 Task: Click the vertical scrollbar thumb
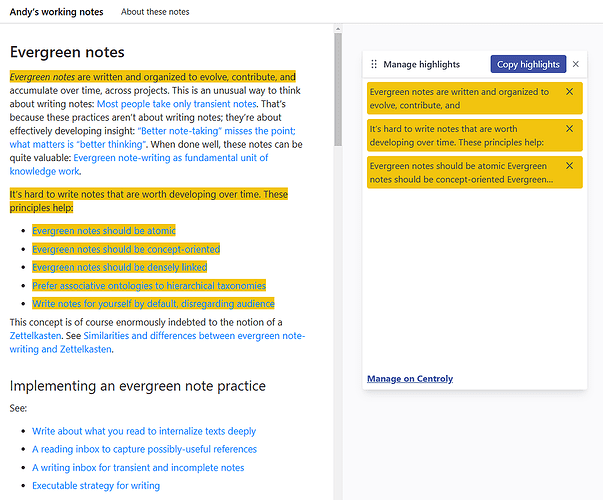(x=338, y=89)
